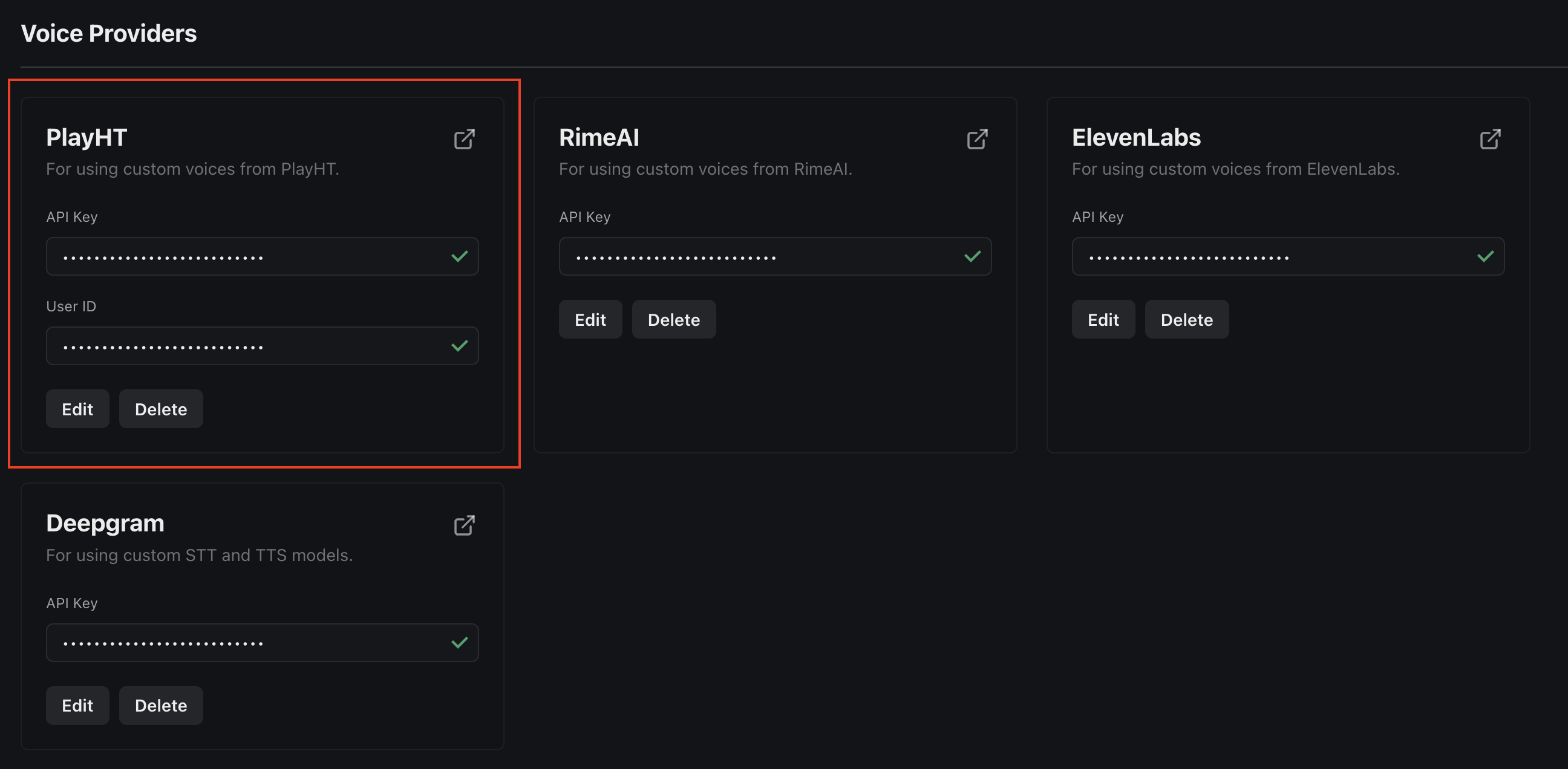
Task: Open ElevenLabs external link icon
Action: tap(1490, 139)
